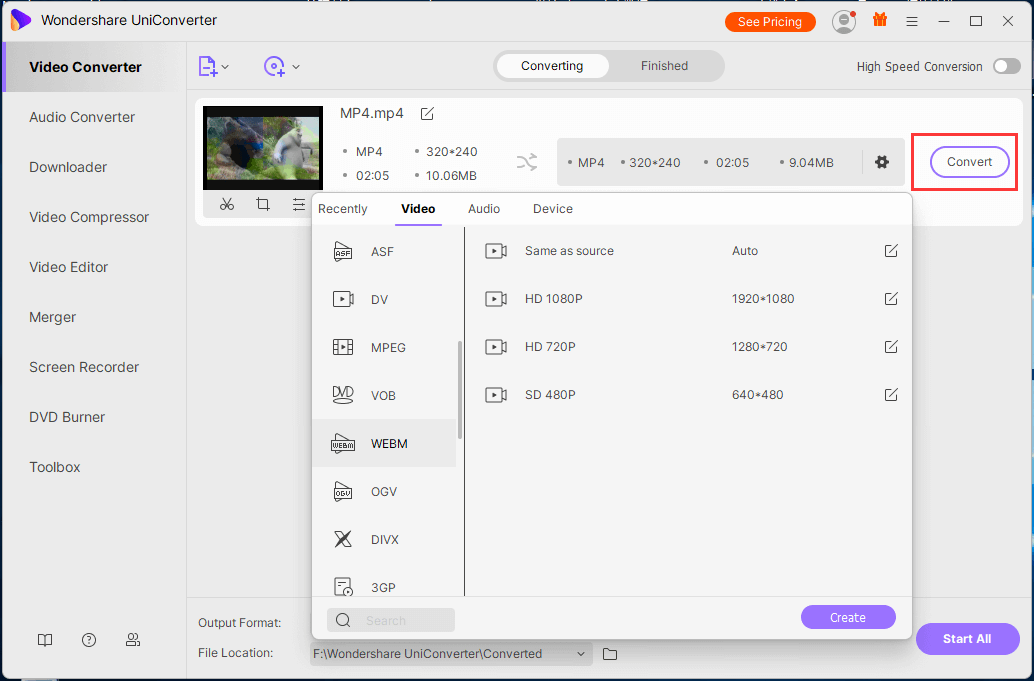Open the Video format tab

(x=418, y=209)
